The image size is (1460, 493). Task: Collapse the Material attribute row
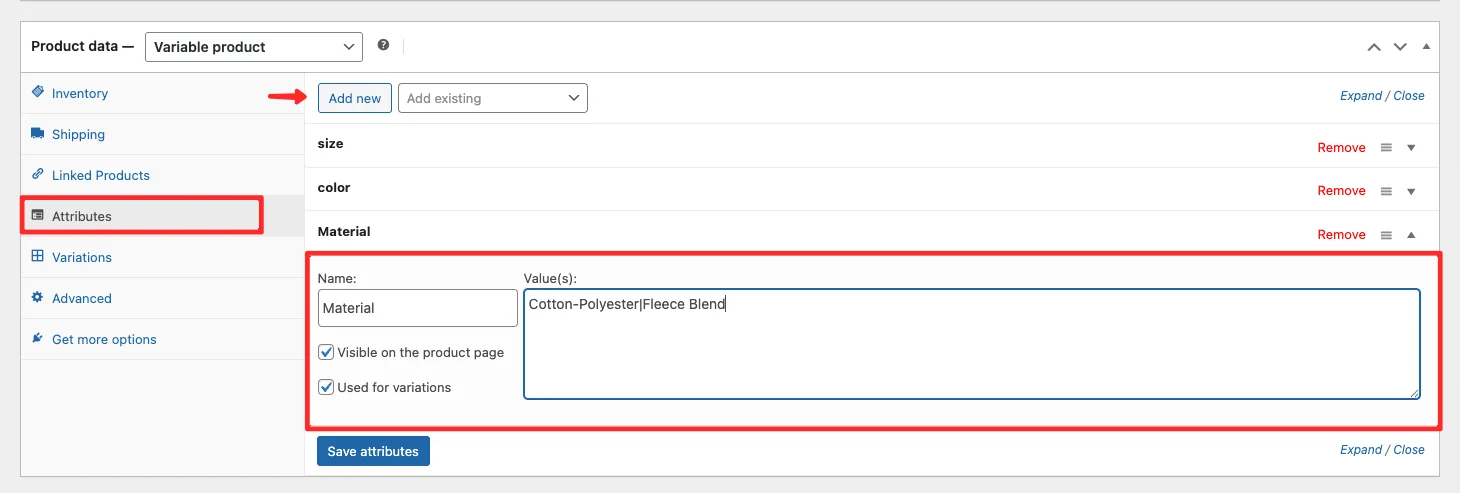pyautogui.click(x=1412, y=235)
